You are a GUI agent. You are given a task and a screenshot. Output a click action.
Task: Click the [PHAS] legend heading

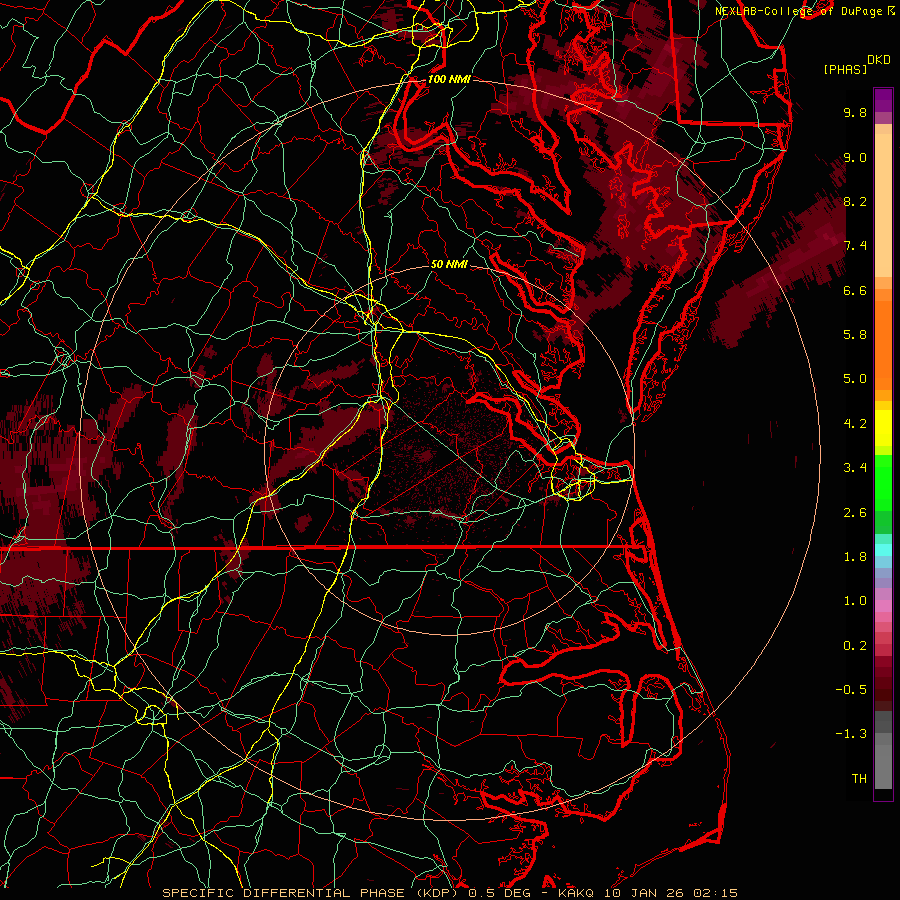point(845,69)
